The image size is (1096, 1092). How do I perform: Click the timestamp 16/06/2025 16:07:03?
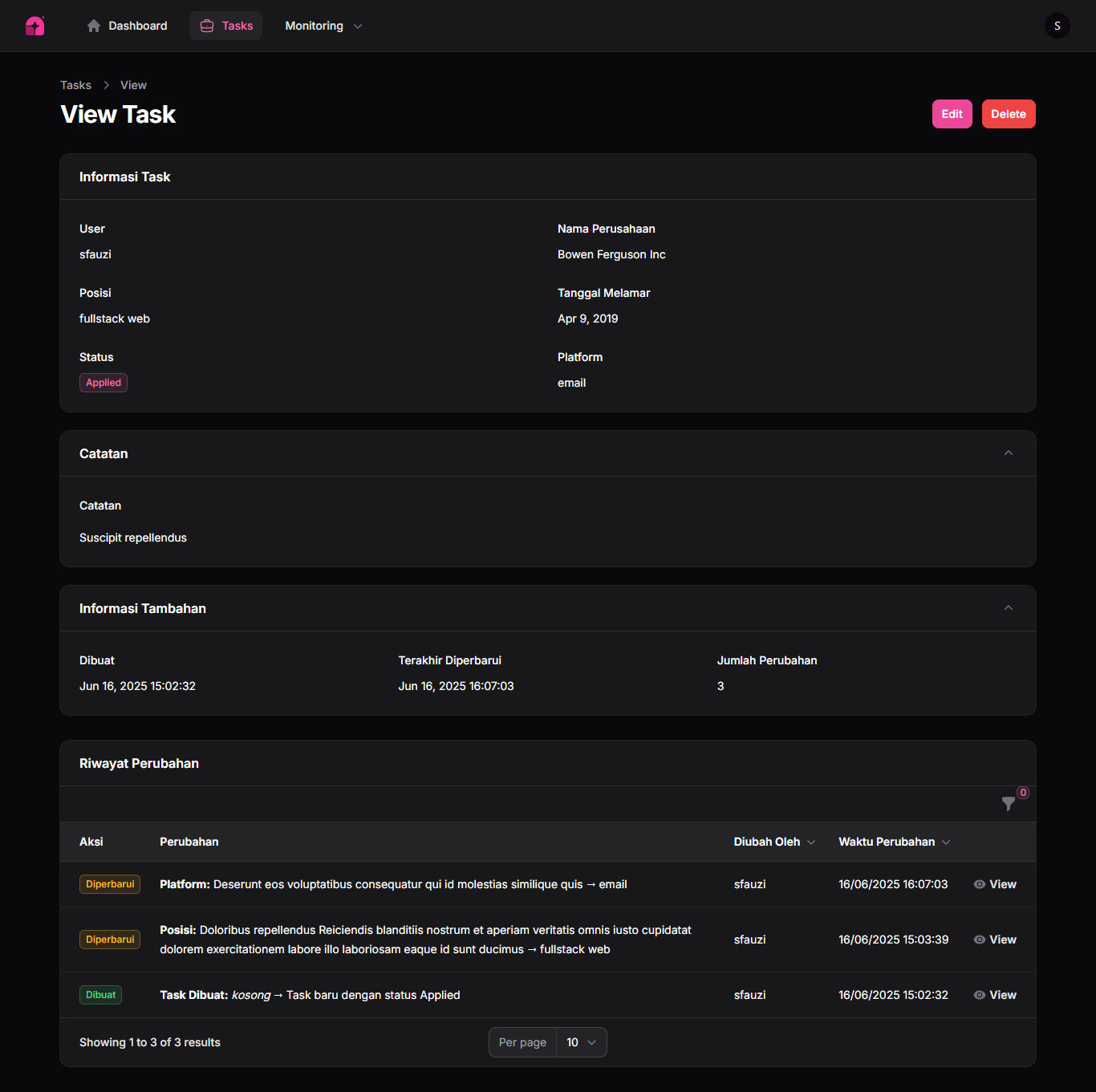(x=893, y=884)
